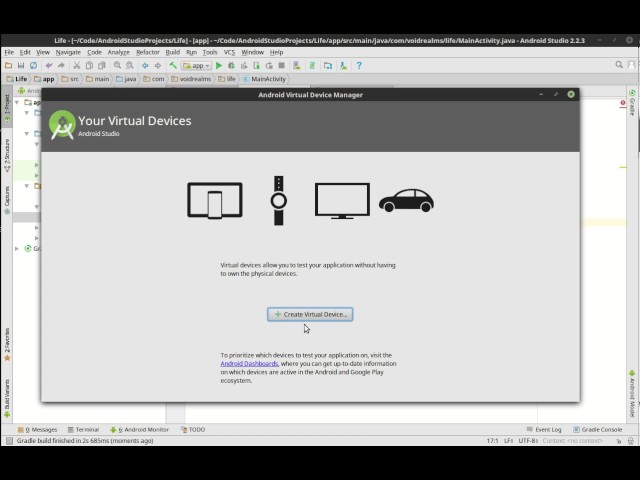Click the Save All toolbar icon

coord(21,65)
